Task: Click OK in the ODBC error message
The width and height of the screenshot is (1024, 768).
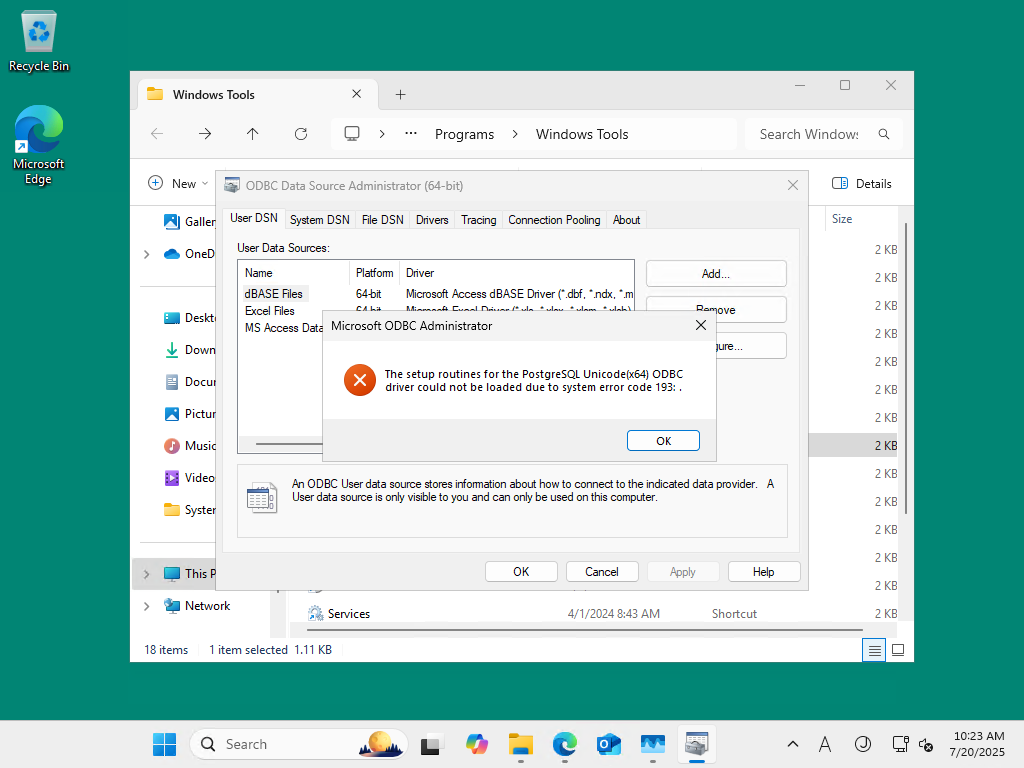Action: (x=663, y=441)
